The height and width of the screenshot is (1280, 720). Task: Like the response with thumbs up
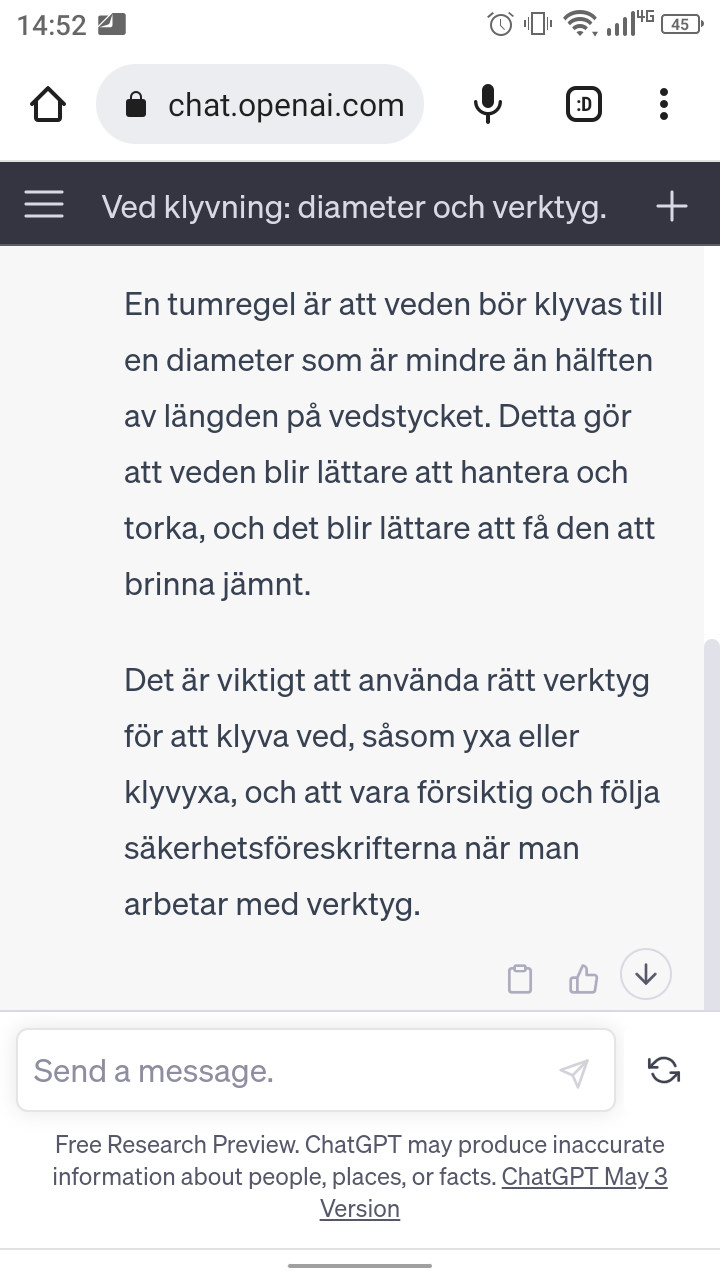click(x=583, y=979)
